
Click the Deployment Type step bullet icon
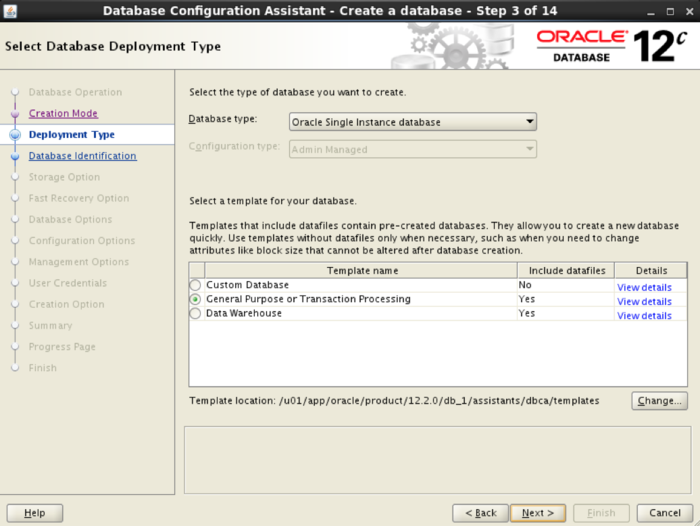15,134
